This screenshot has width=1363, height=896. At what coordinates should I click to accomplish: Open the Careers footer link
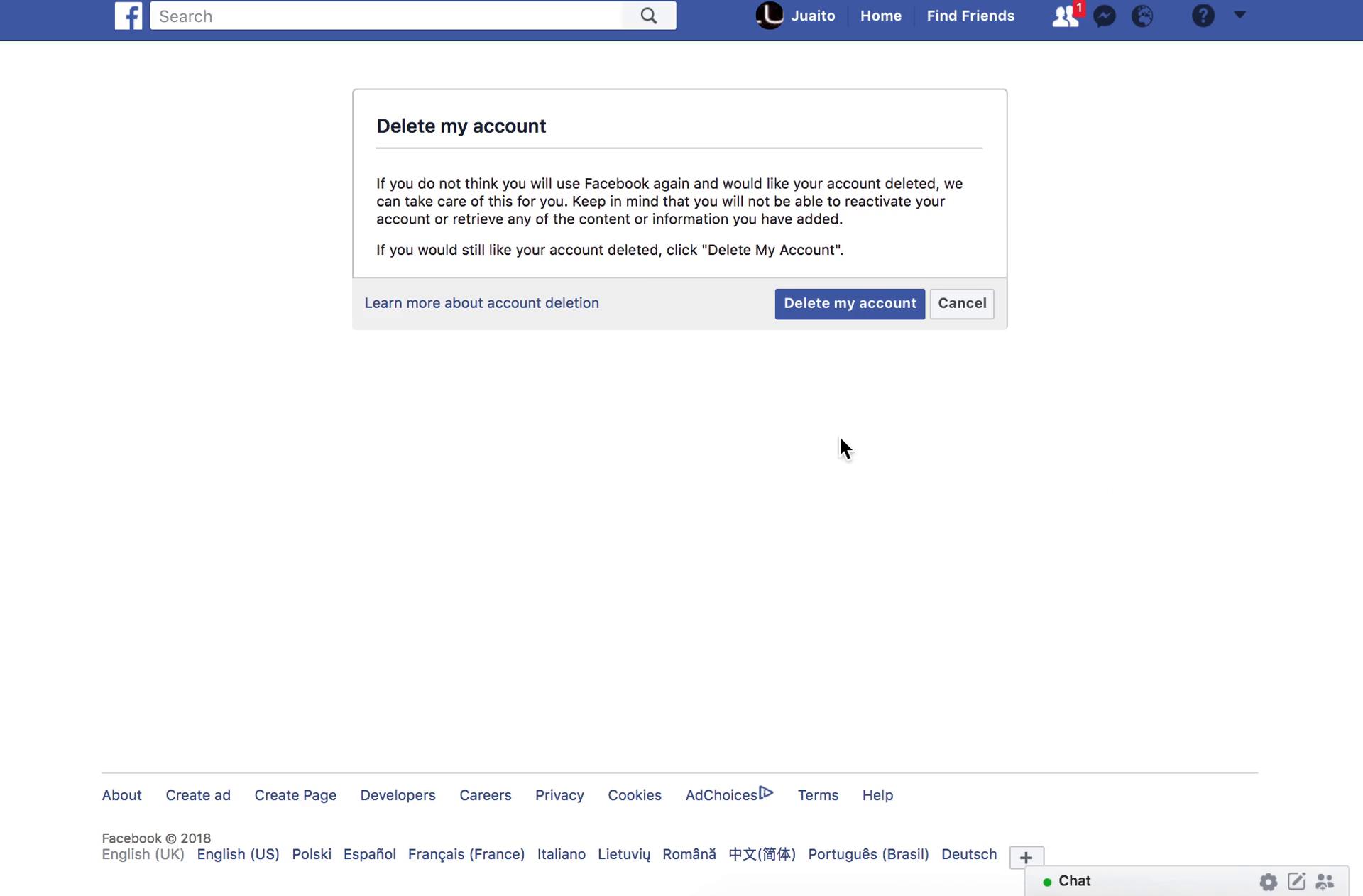tap(486, 795)
